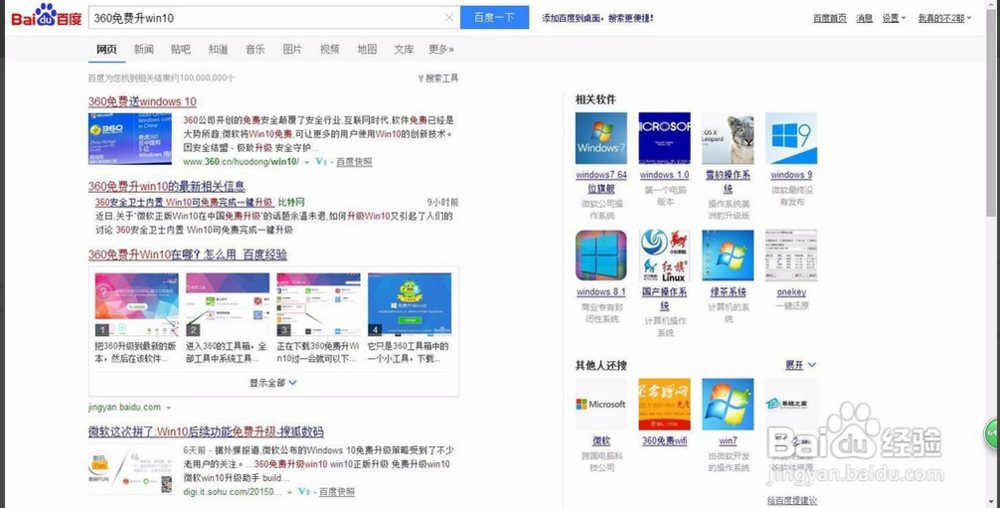This screenshot has height=508, width=1000.
Task: Click the Baidu logo
Action: (x=46, y=16)
